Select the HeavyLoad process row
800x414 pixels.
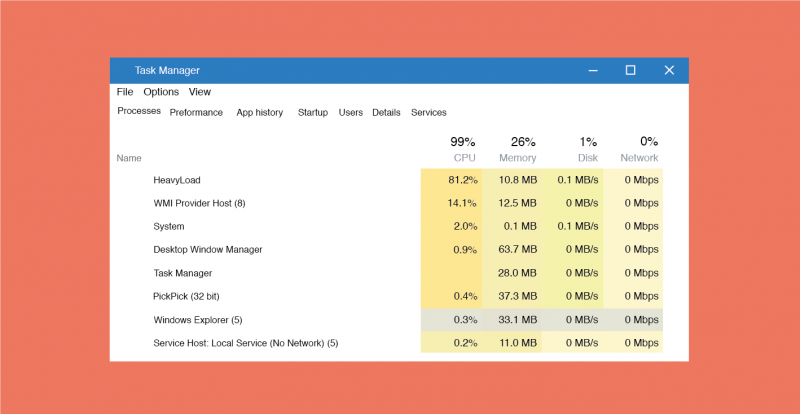pyautogui.click(x=177, y=180)
